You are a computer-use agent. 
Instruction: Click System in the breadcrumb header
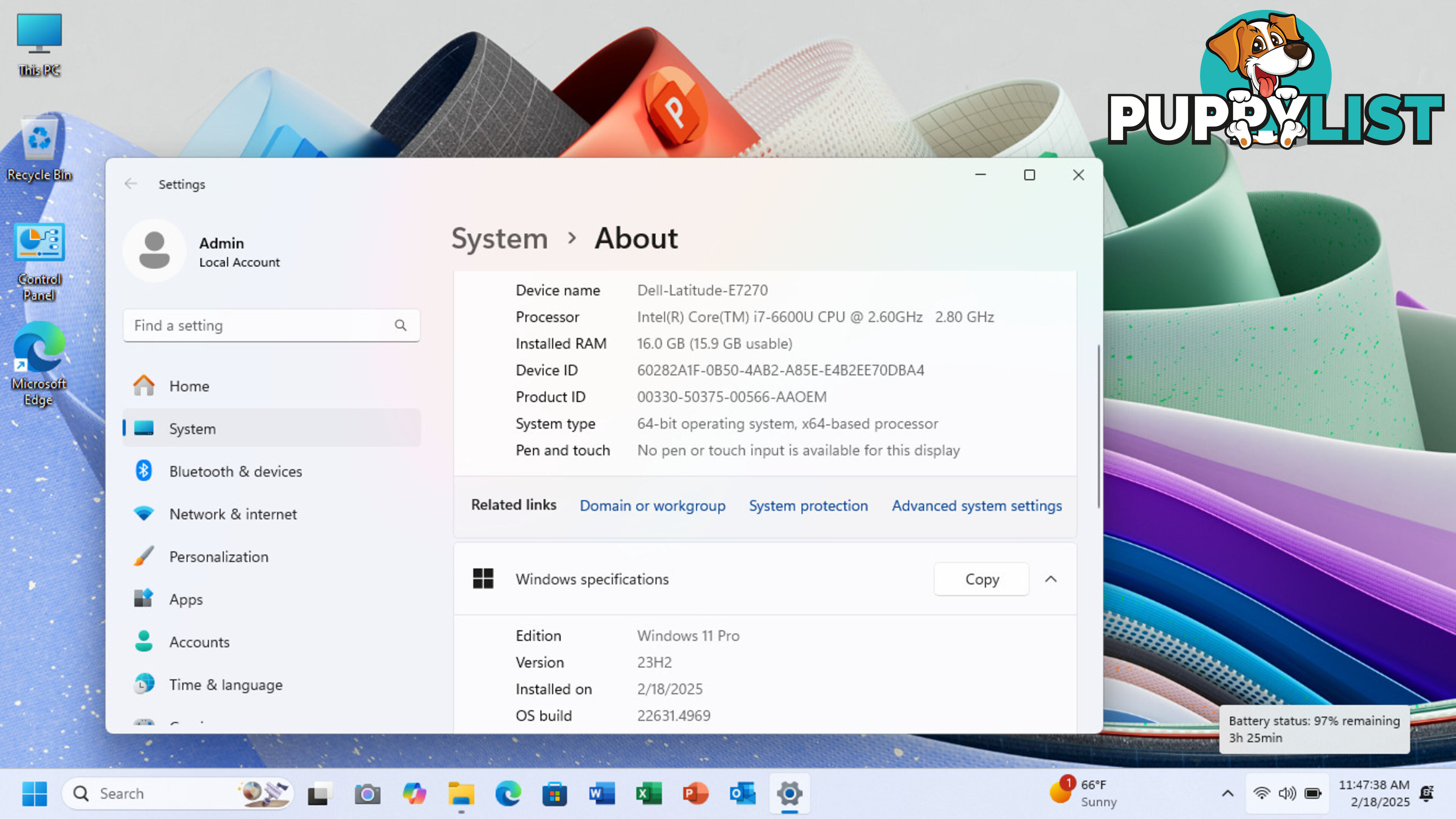pos(500,238)
